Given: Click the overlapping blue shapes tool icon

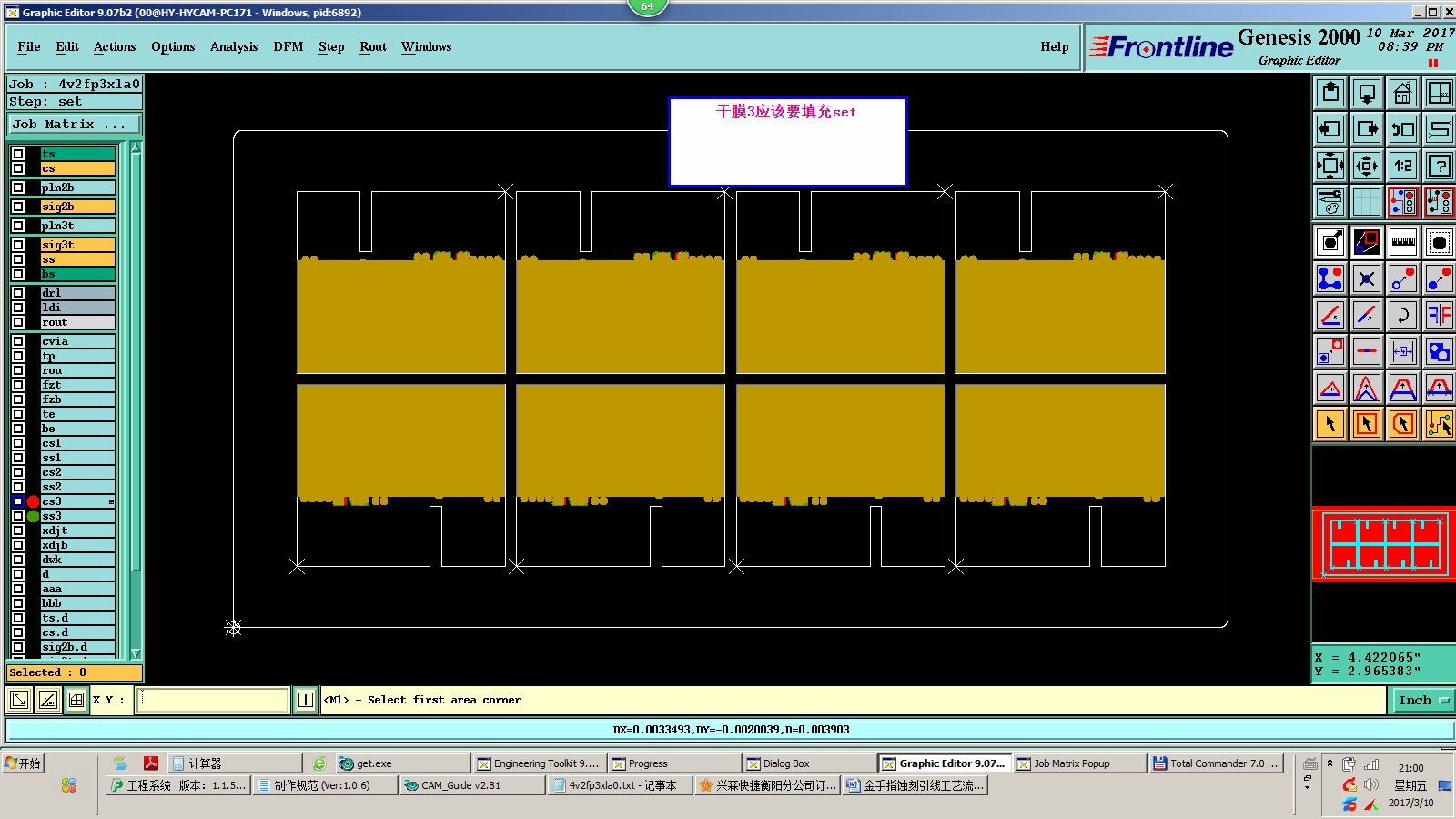Looking at the screenshot, I should 1440,351.
